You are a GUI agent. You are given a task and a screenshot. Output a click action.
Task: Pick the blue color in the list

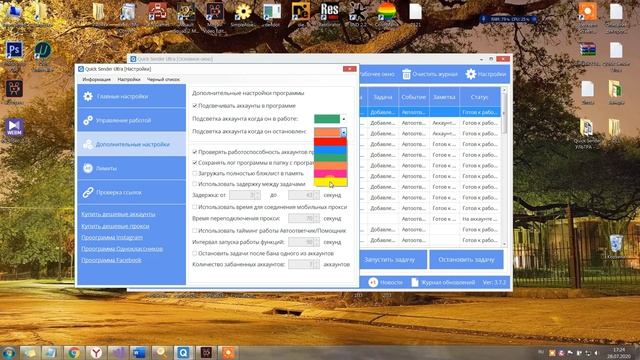point(330,150)
